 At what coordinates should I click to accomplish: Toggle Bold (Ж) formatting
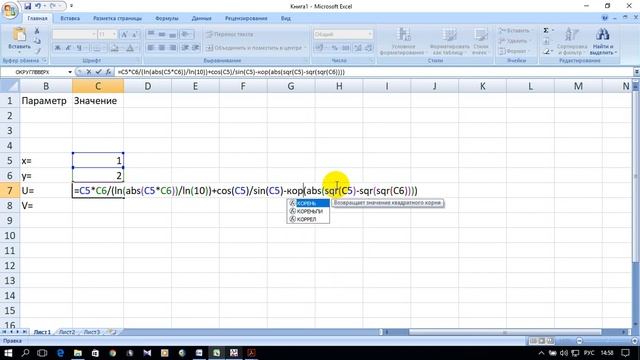58,48
